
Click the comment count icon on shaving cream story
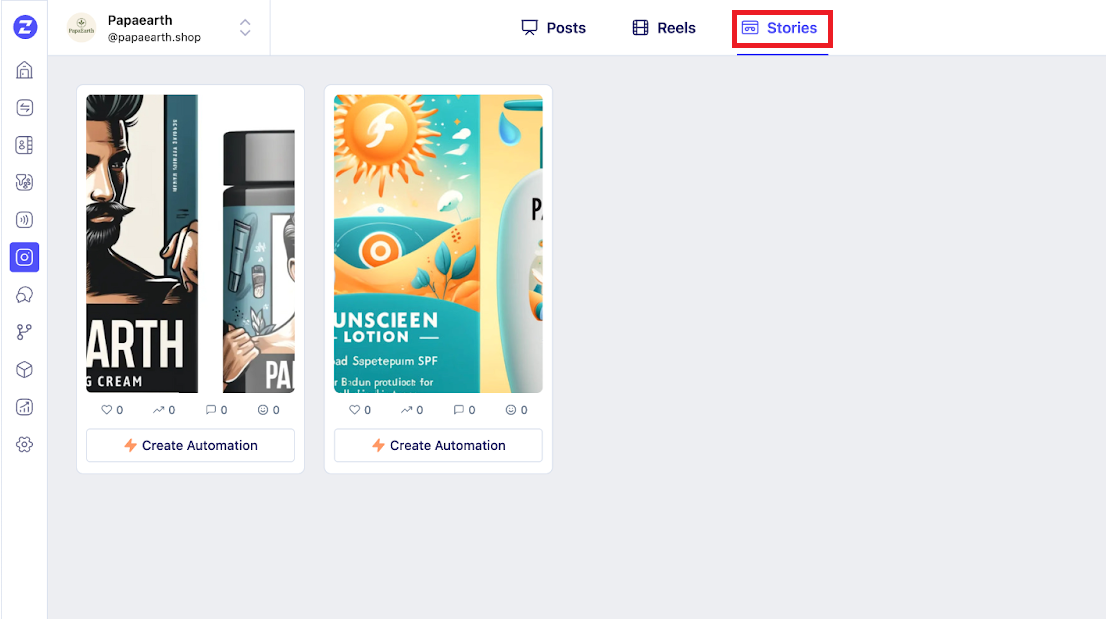pyautogui.click(x=211, y=410)
